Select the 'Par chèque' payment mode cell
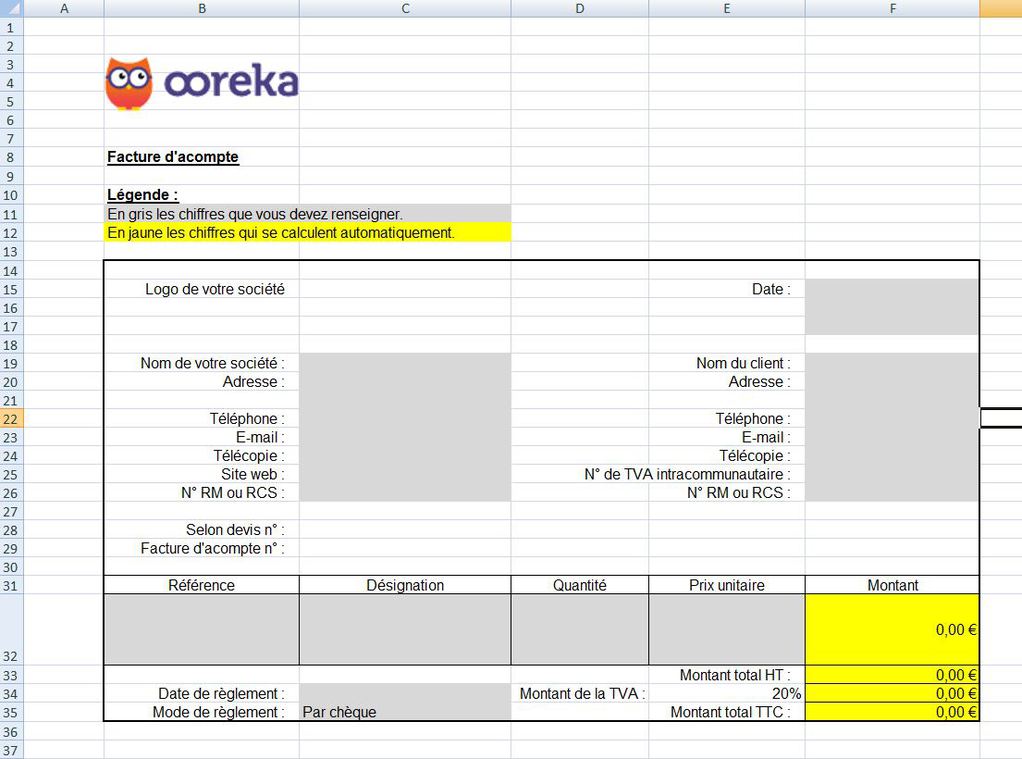This screenshot has width=1022, height=759. click(404, 713)
